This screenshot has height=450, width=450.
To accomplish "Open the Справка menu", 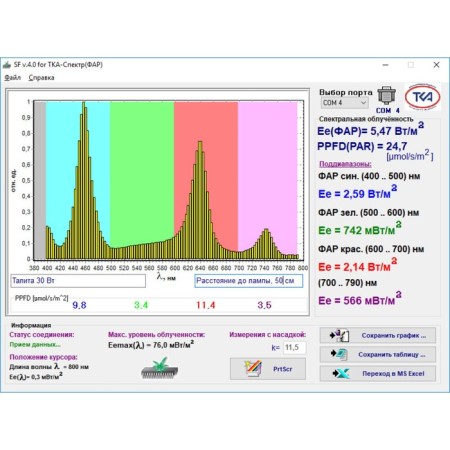I will pyautogui.click(x=41, y=78).
